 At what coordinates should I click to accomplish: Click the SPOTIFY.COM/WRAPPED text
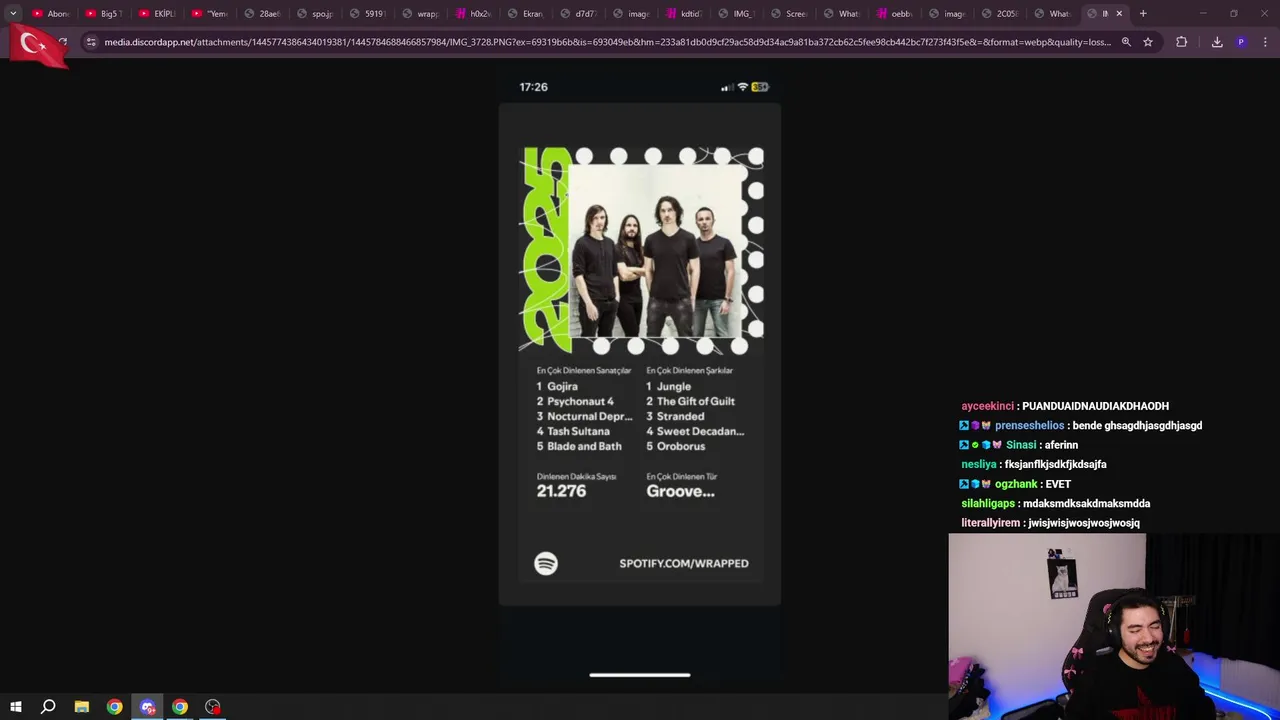(684, 563)
